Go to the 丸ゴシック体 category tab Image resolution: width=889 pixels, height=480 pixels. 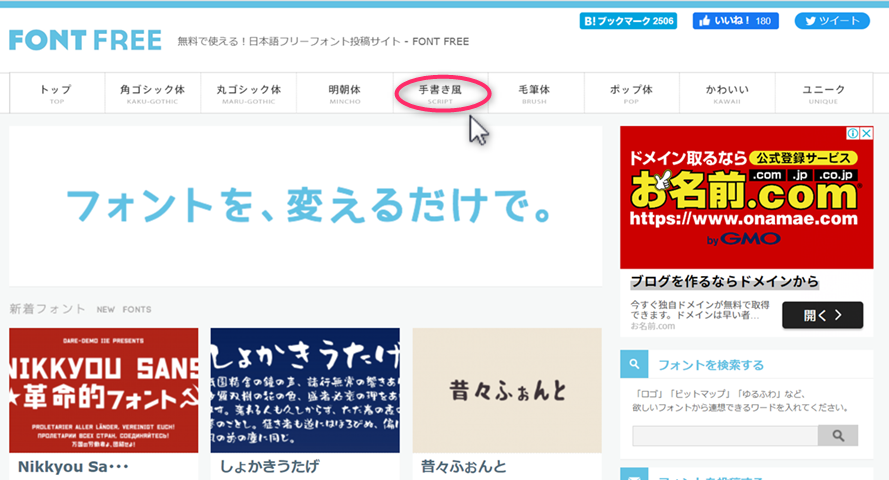[x=248, y=93]
